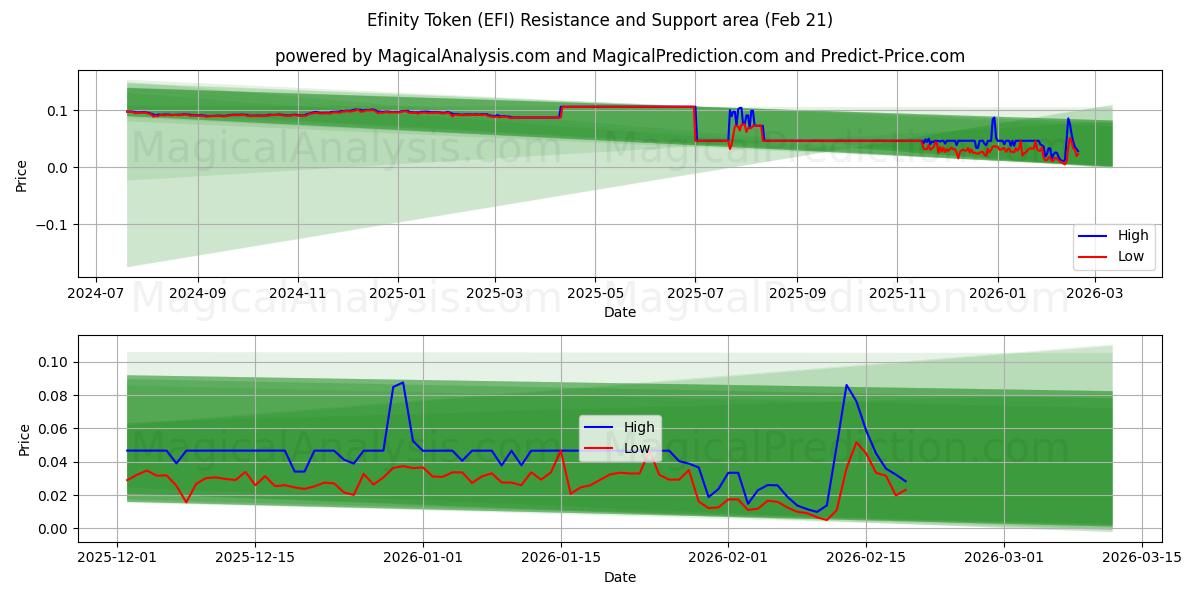This screenshot has width=1200, height=600.
Task: Click the '2025-03' x-axis tick label
Action: (495, 293)
